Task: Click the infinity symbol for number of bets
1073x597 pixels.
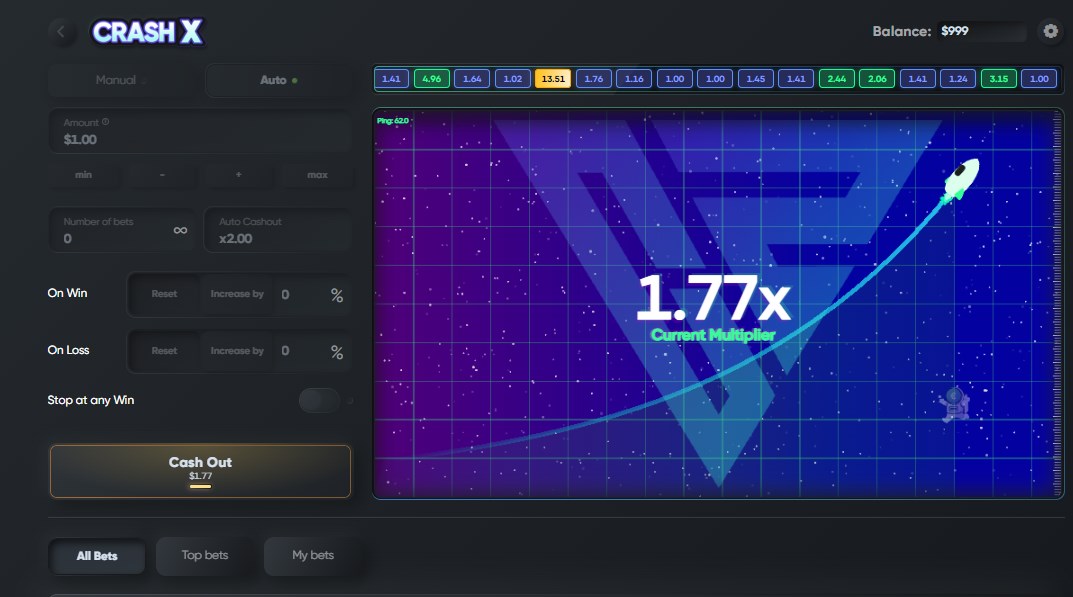Action: point(180,230)
